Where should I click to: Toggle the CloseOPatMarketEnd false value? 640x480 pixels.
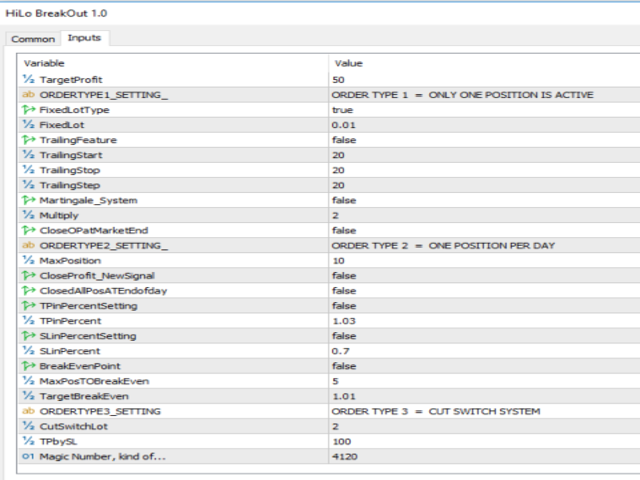pos(344,230)
